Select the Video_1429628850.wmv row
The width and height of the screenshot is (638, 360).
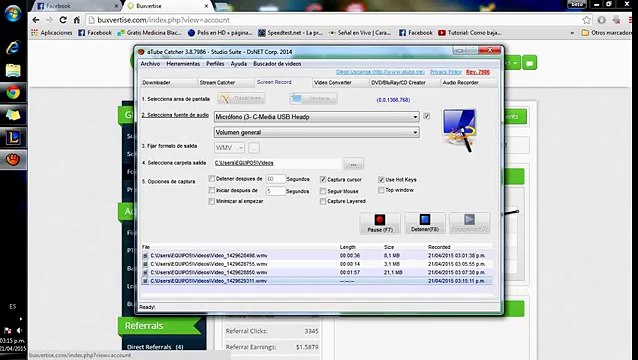click(x=317, y=273)
